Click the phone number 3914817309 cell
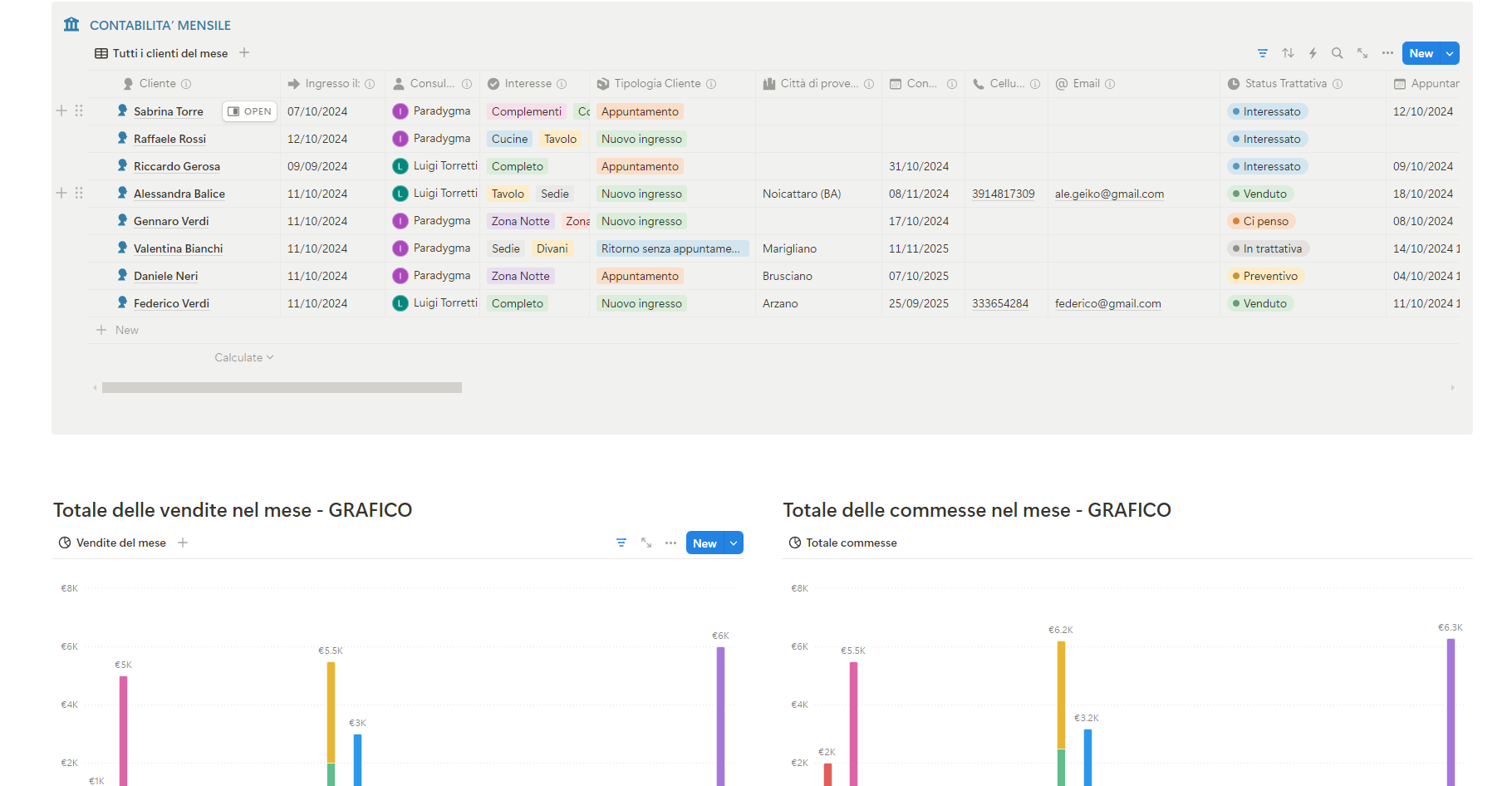 (x=1004, y=194)
